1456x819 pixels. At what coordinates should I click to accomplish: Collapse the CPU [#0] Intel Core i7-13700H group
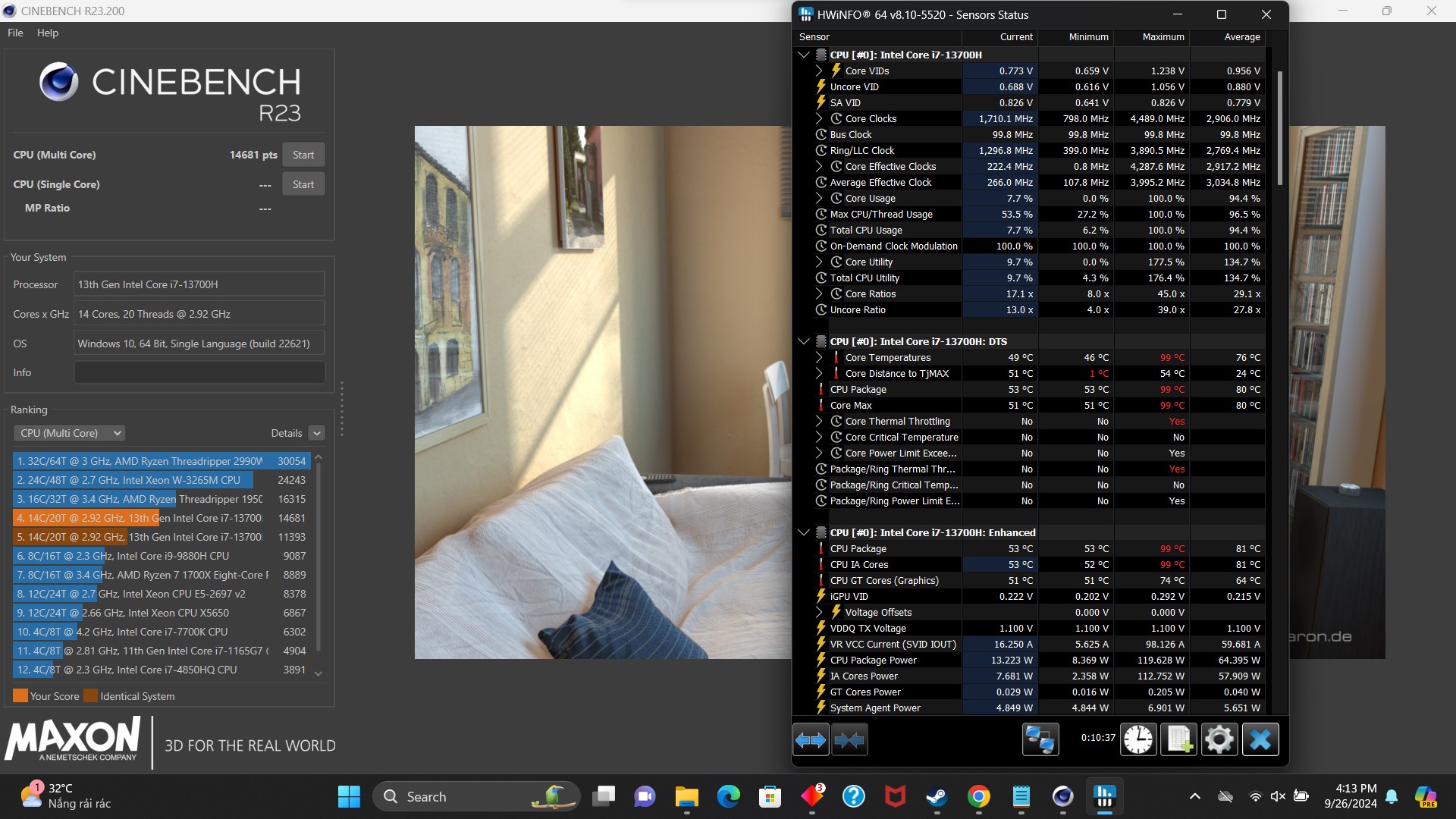click(x=803, y=55)
